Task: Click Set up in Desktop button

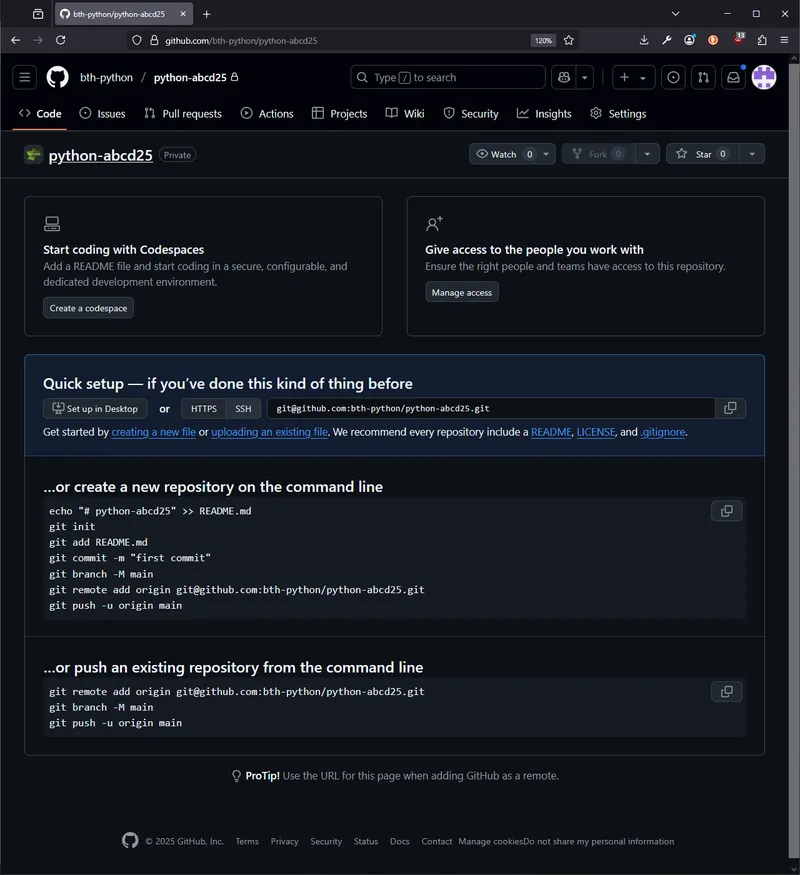Action: click(x=95, y=408)
